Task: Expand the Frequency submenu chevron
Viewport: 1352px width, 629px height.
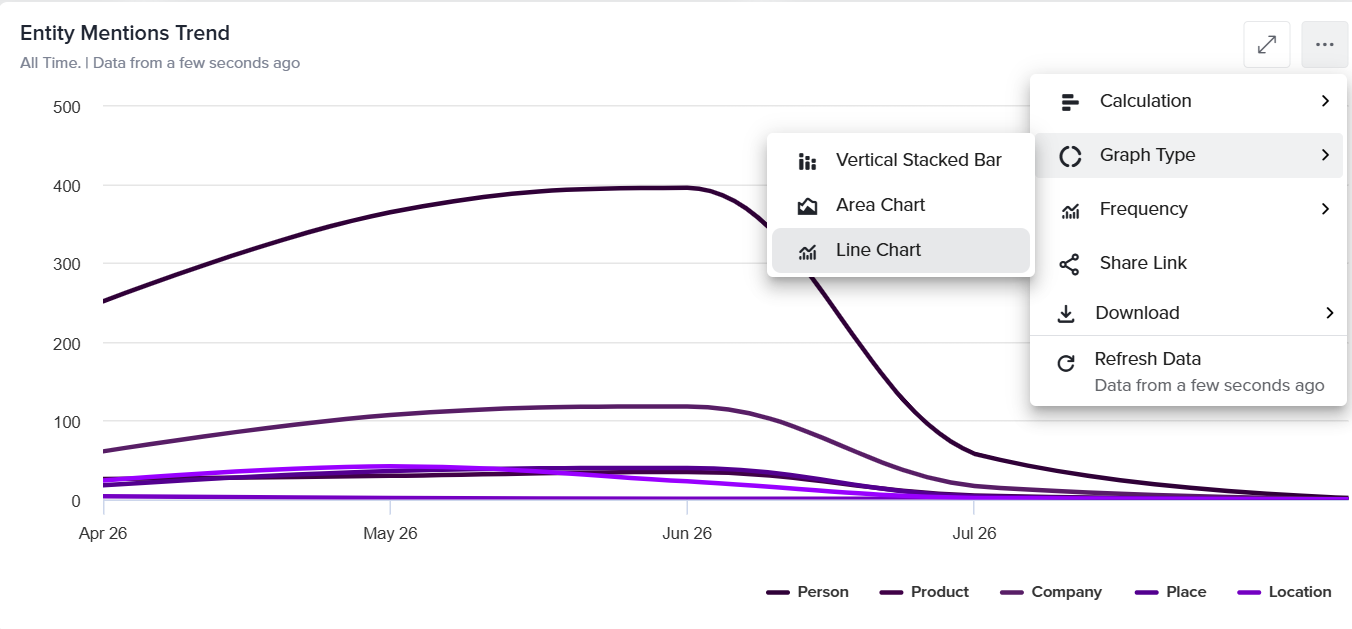Action: point(1325,209)
